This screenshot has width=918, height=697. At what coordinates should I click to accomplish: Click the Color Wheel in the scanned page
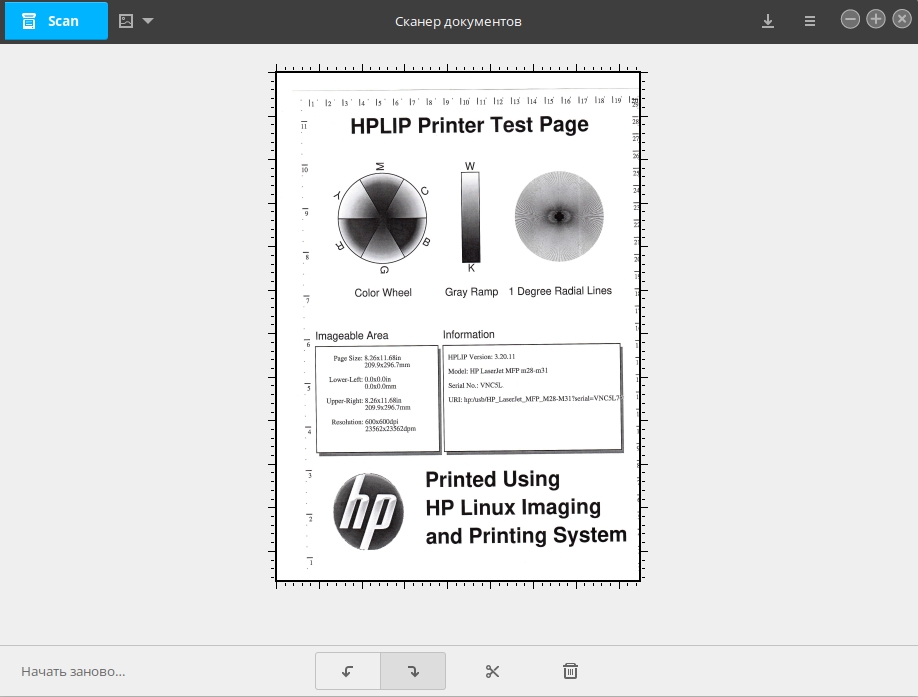pos(382,218)
